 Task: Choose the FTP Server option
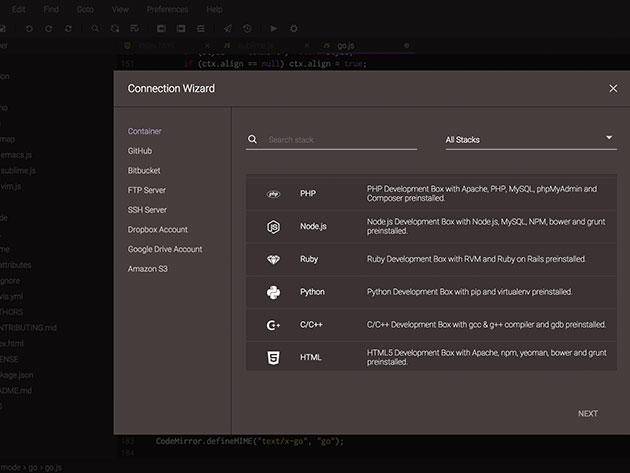point(147,190)
